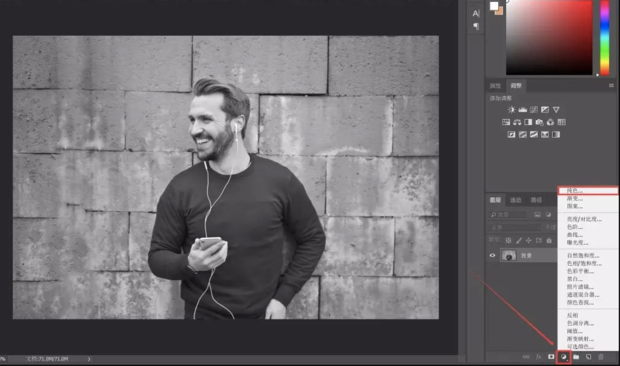Add a Posterize adjustment from the third icon row
This screenshot has height=366, width=620.
[x=523, y=134]
